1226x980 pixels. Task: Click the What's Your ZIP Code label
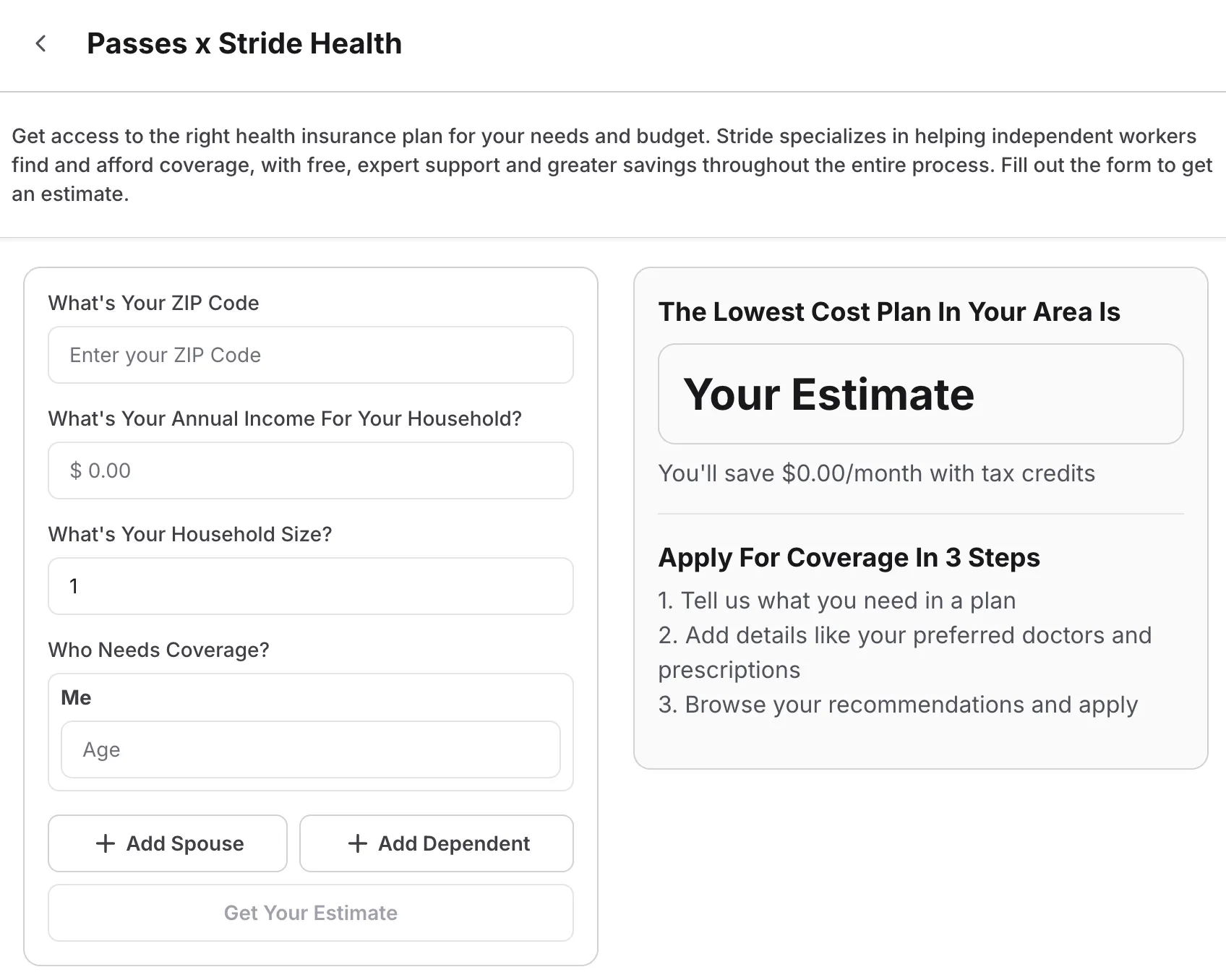[153, 303]
